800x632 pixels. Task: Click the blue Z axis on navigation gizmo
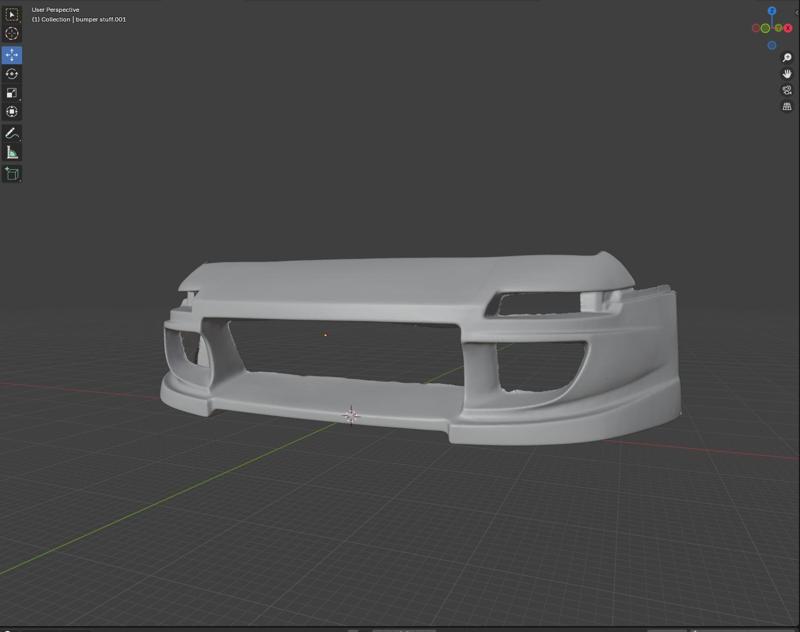tap(771, 11)
